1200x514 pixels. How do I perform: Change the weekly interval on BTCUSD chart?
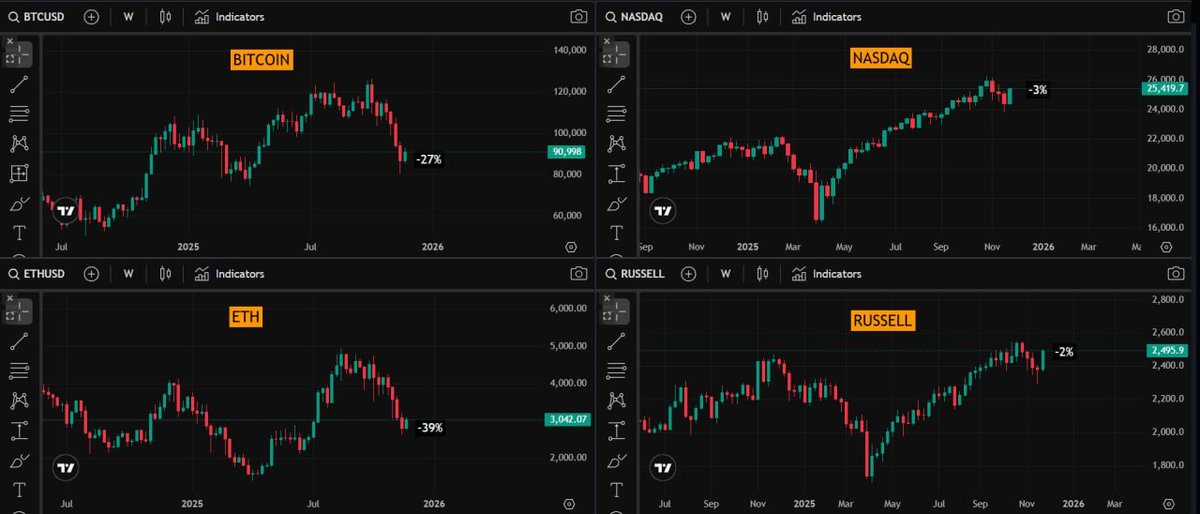click(128, 17)
